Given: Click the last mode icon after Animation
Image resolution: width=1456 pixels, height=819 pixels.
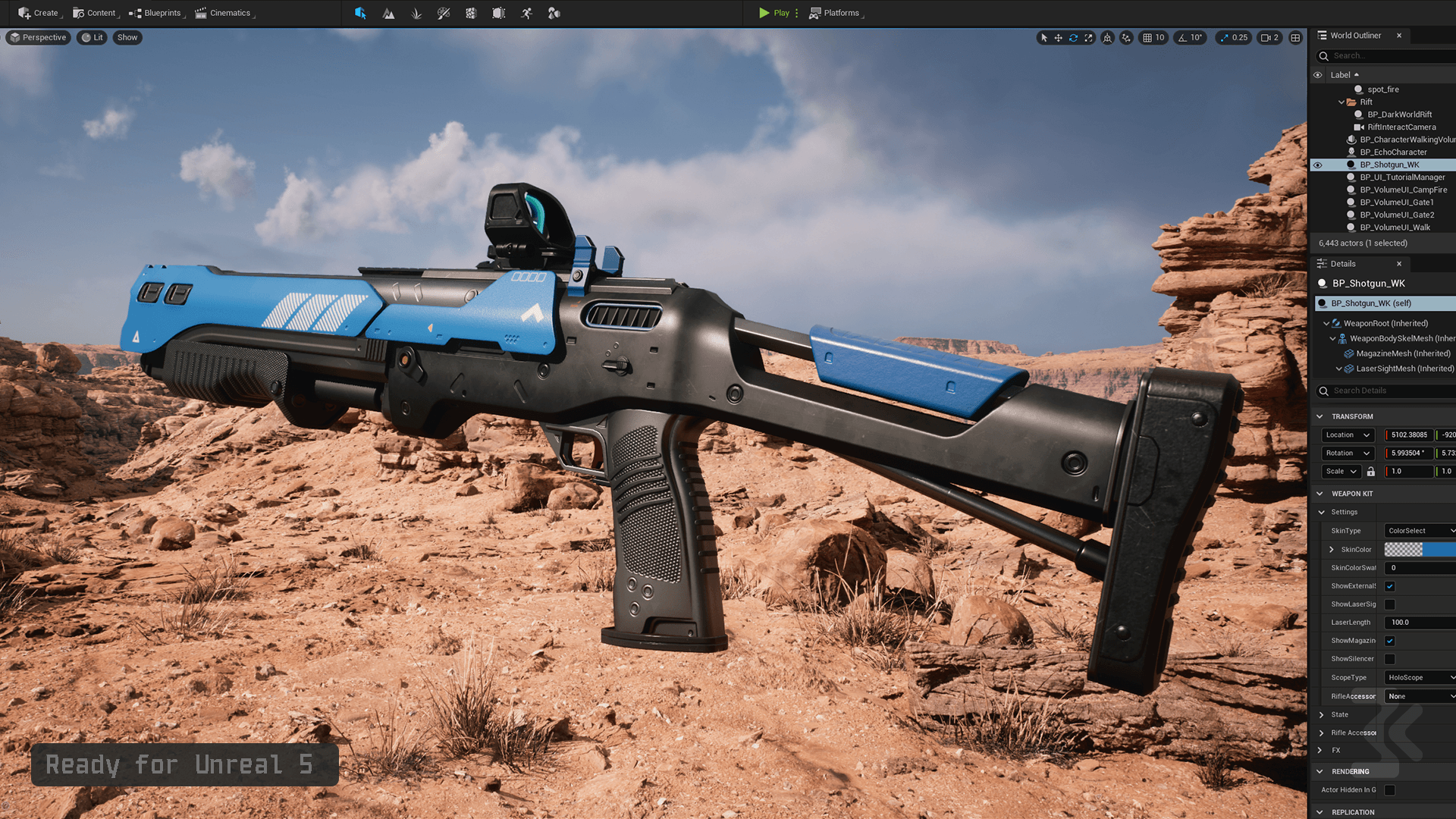Looking at the screenshot, I should 554,13.
